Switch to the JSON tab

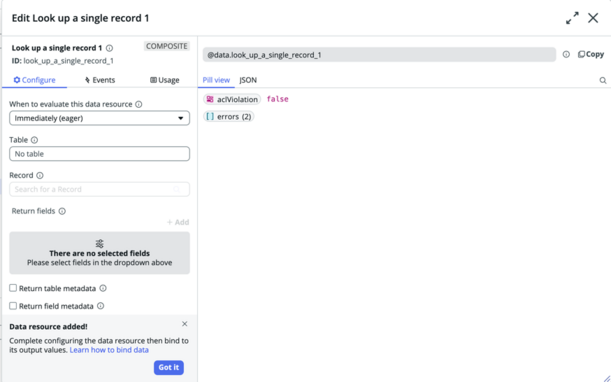click(248, 80)
